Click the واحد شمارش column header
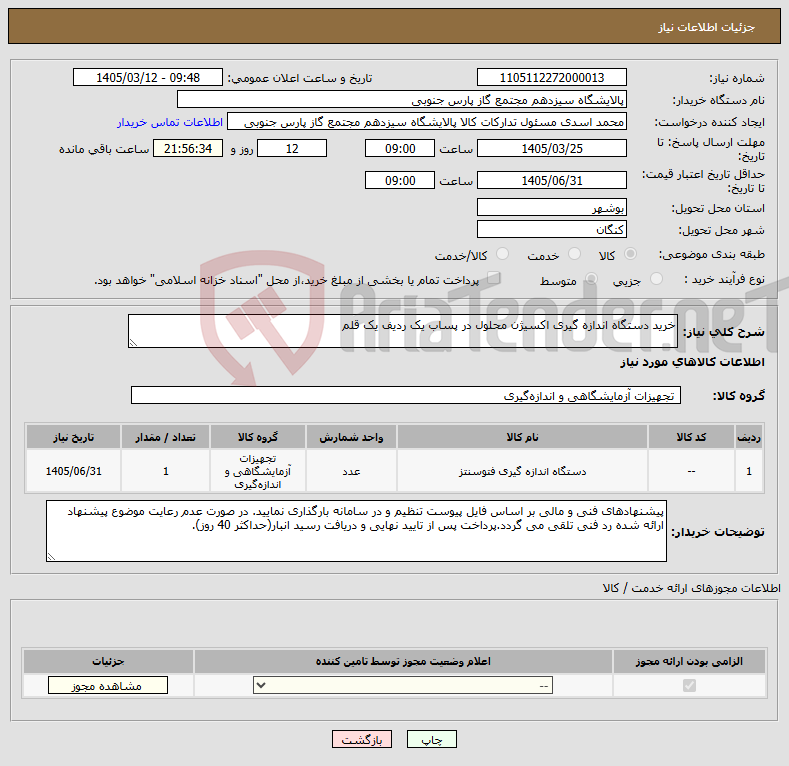Image resolution: width=789 pixels, height=766 pixels. tap(351, 437)
